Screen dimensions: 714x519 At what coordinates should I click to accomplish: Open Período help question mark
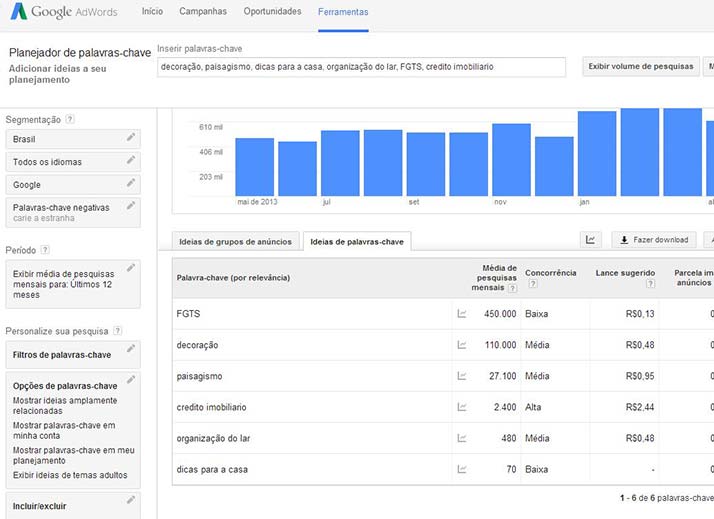[x=45, y=249]
